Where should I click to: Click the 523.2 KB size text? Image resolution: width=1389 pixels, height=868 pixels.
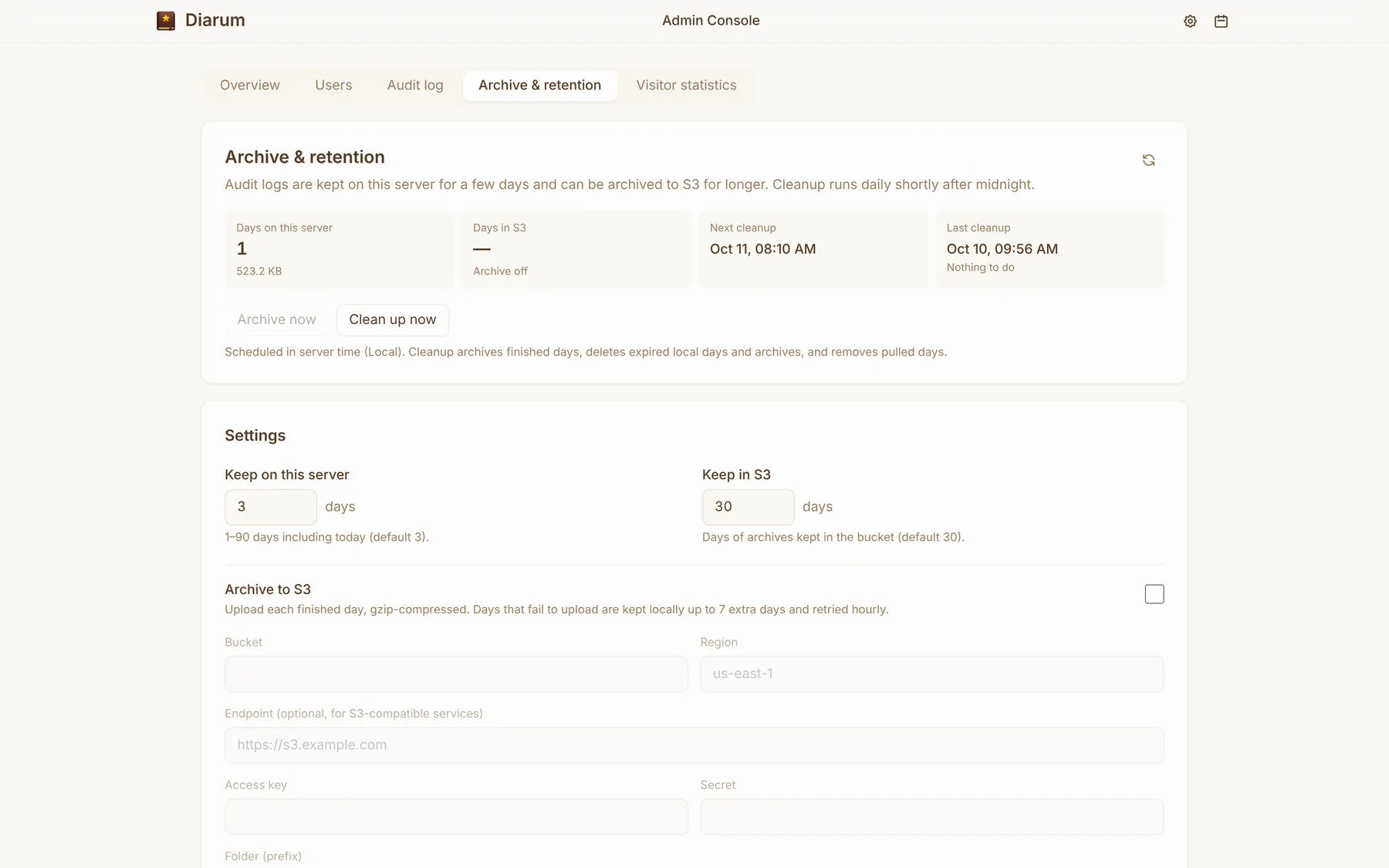coord(259,272)
